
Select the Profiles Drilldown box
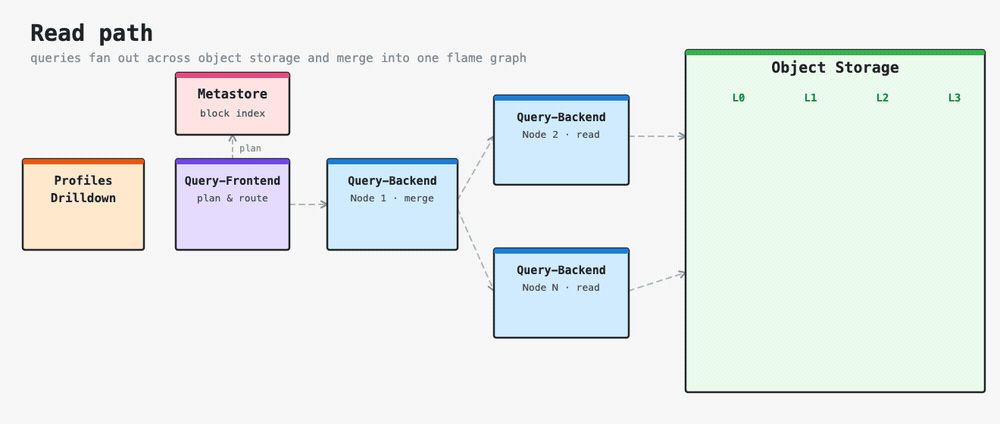(84, 204)
